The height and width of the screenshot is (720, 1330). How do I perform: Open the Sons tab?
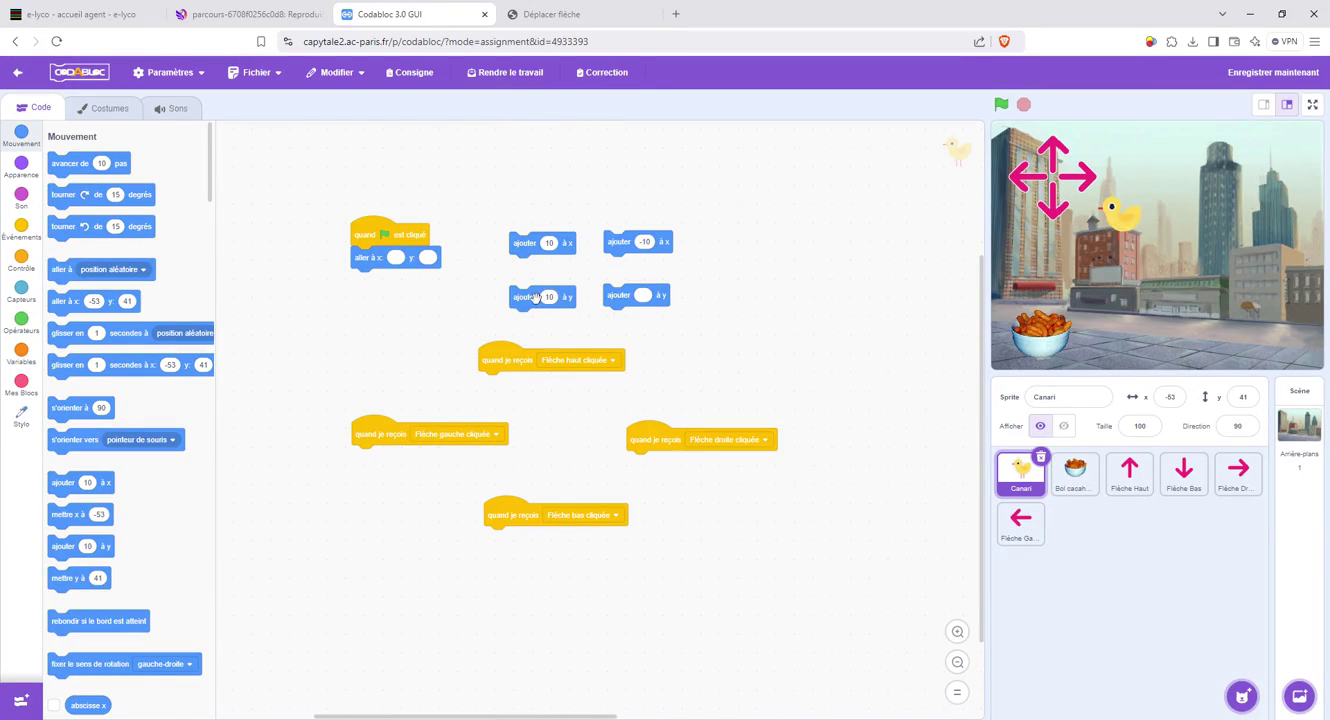171,108
